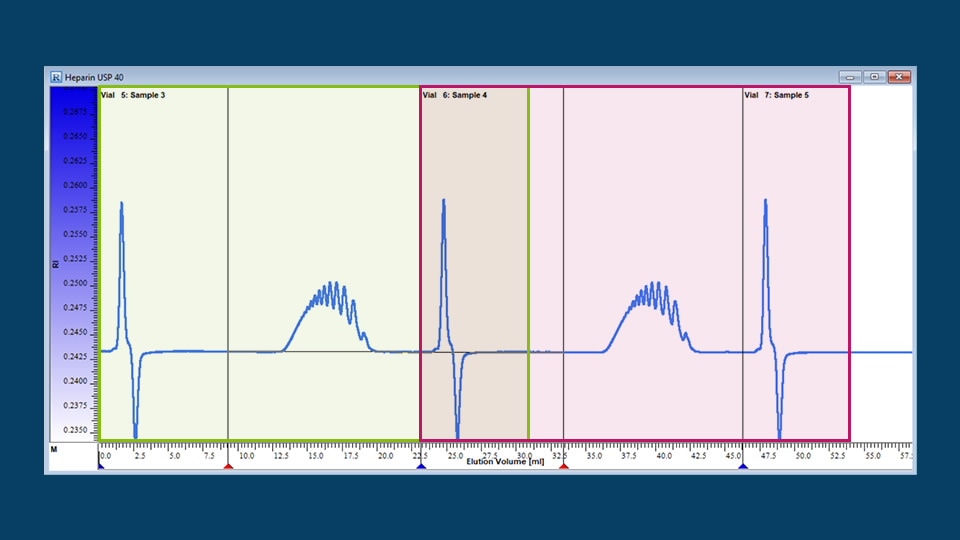Click the 'M' label left of the ruler

pos(53,450)
